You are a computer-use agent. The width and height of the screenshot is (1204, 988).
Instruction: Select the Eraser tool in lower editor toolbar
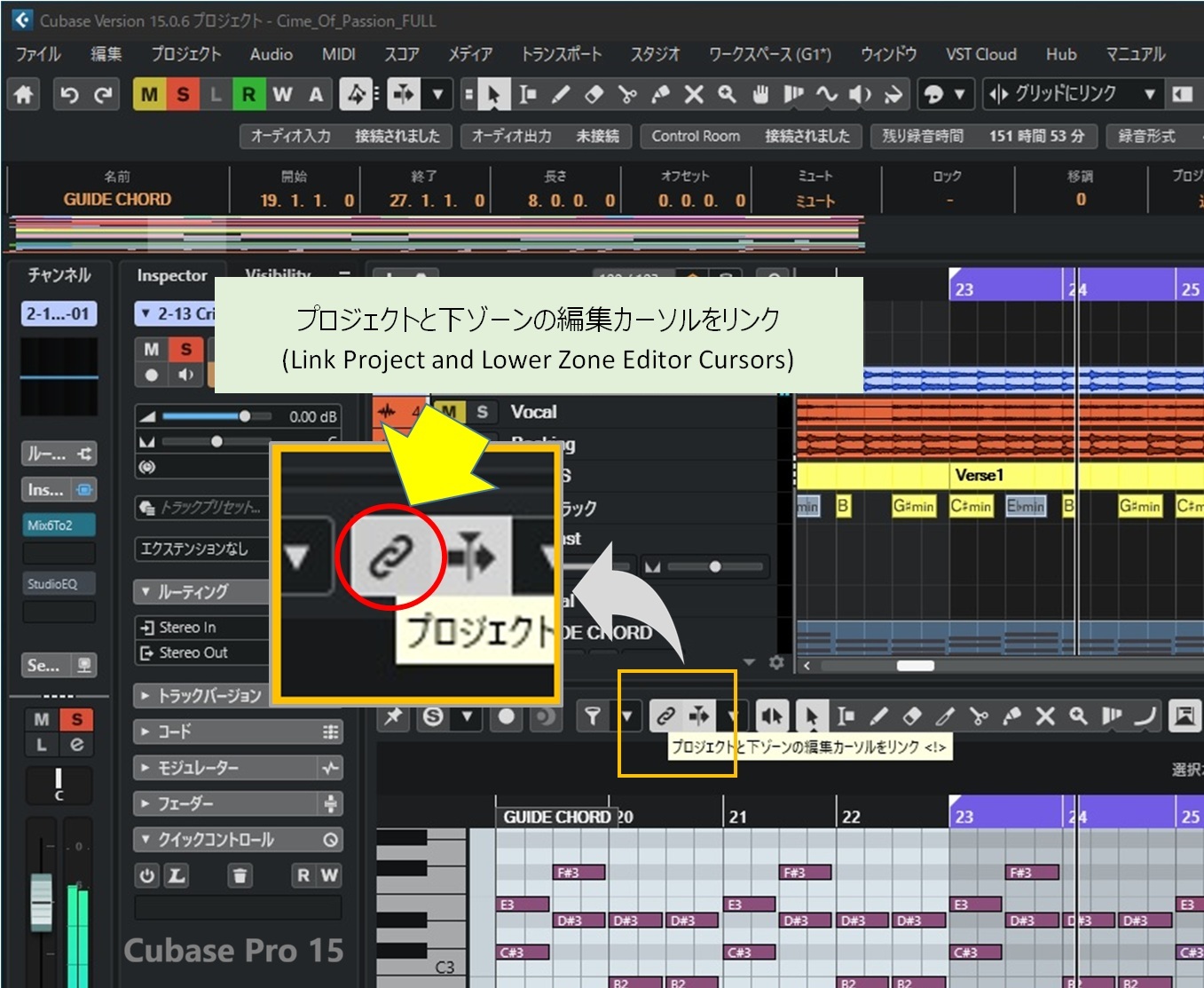[x=911, y=715]
